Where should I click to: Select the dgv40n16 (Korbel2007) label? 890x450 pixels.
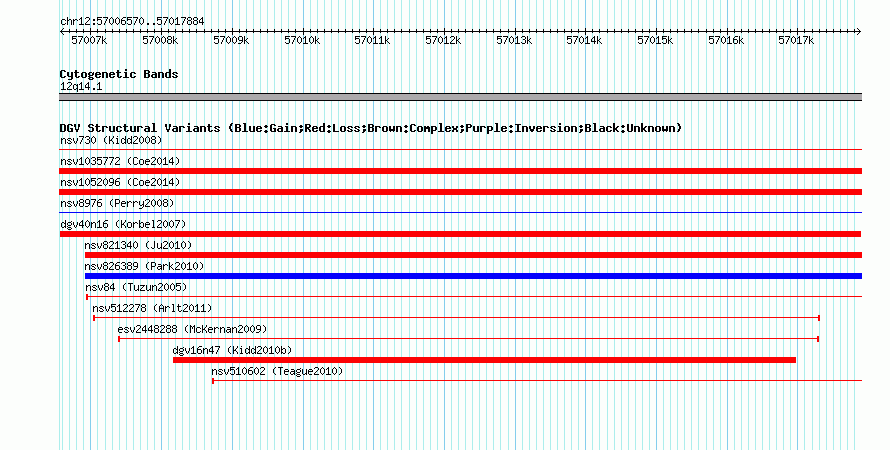[123, 224]
